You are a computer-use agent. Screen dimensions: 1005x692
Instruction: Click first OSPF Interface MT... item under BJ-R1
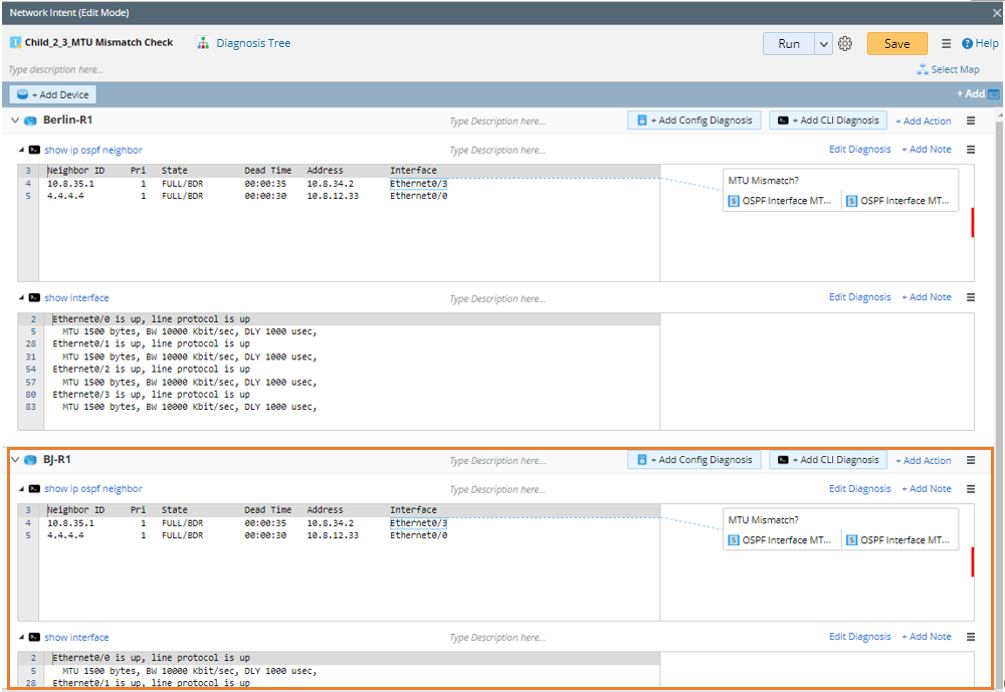[780, 540]
